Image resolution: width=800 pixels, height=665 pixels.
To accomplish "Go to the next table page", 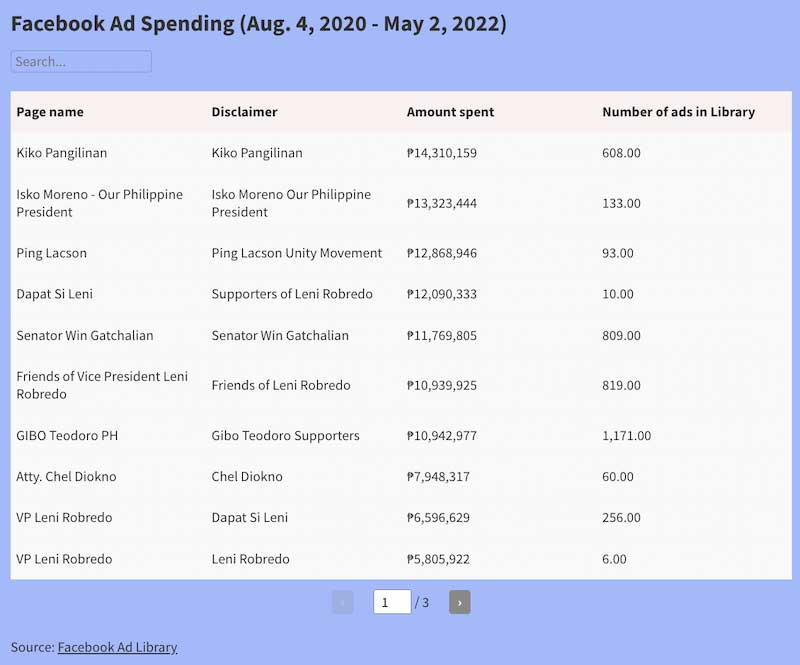I will point(459,602).
